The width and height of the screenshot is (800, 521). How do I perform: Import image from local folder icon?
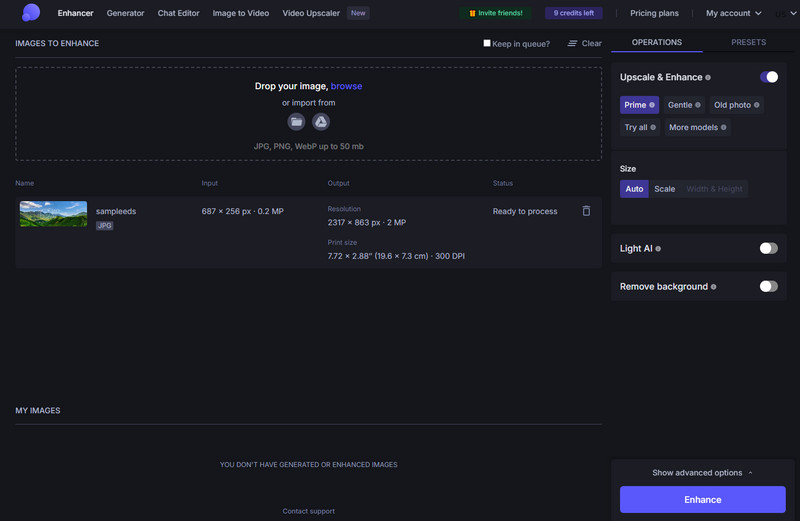(296, 122)
